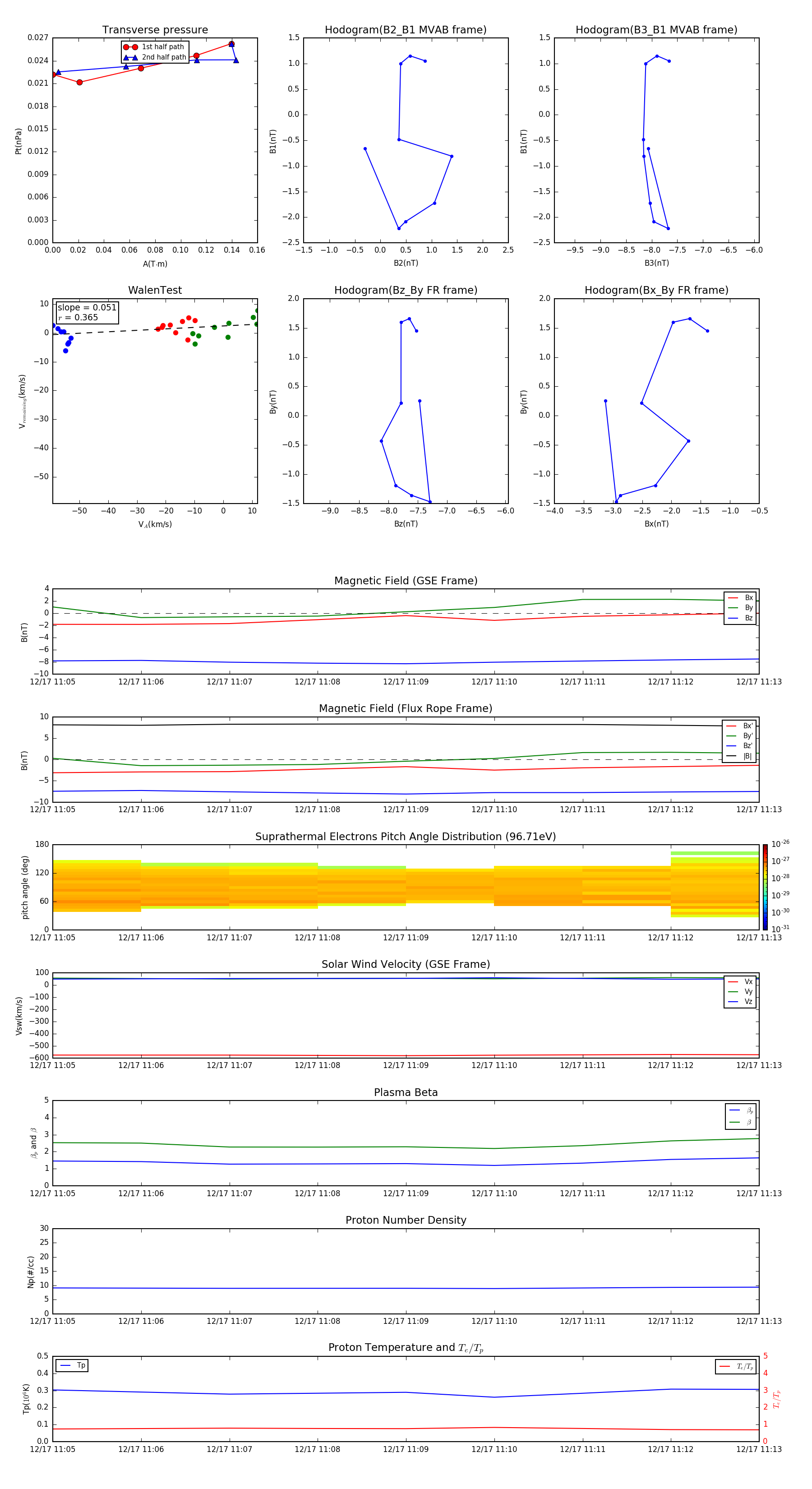Select the "By" entry in GSE legend
Viewport: 812px width, 1489px height.
(x=740, y=608)
